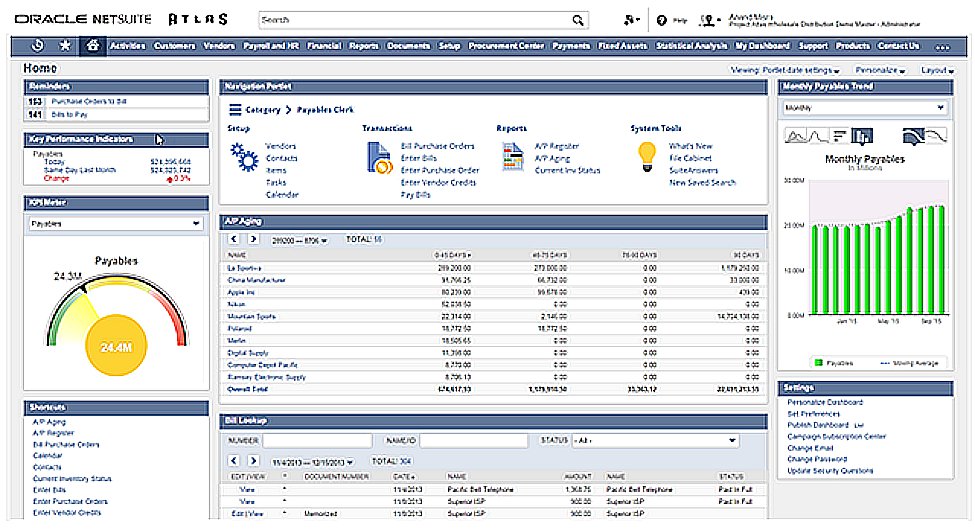Click the Bill Purchase Orders transaction link
The width and height of the screenshot is (975, 530).
click(x=437, y=146)
